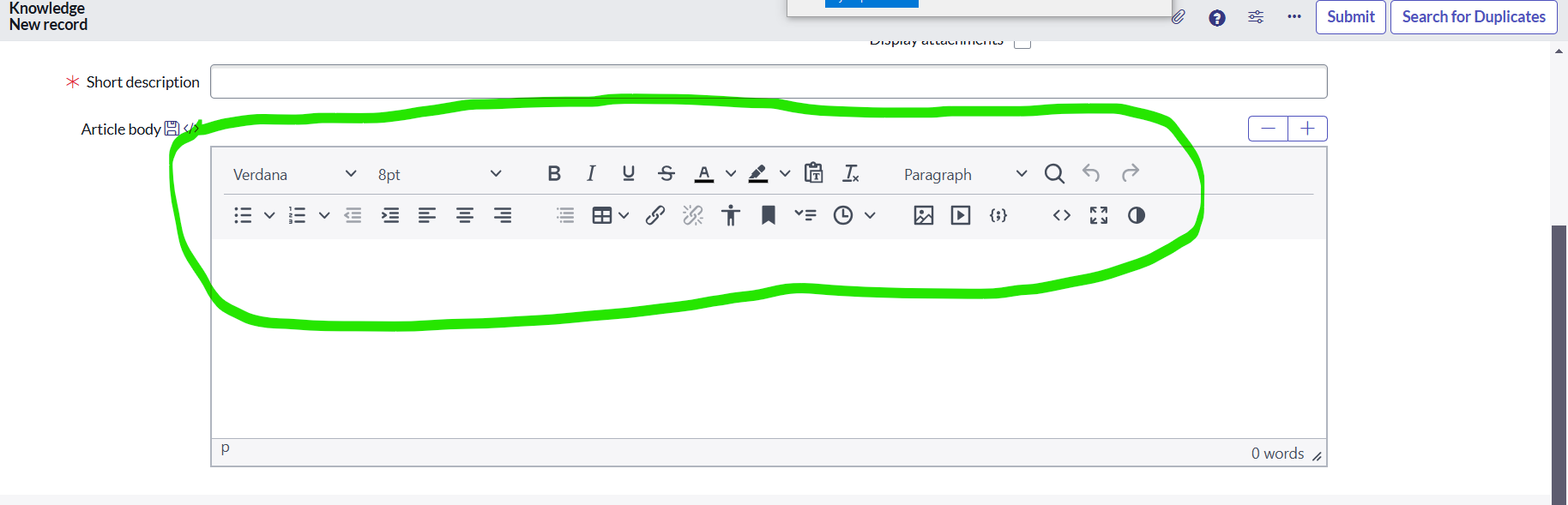Screen dimensions: 1568x505
Task: Expand the date/time format arrow
Action: tap(870, 215)
